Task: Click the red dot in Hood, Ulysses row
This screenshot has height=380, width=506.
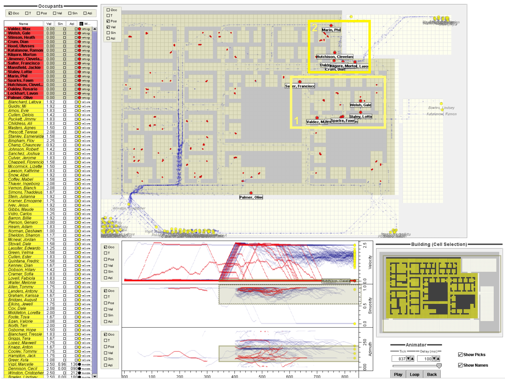Action: point(79,46)
